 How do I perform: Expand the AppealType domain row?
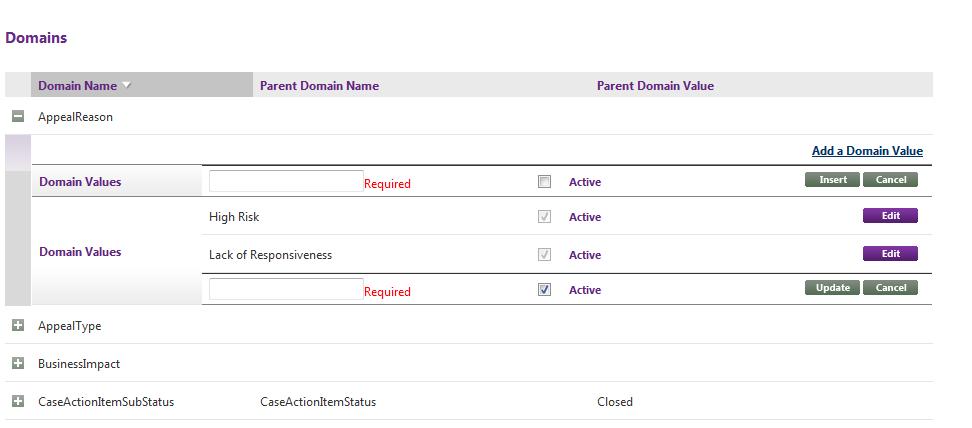(x=17, y=325)
